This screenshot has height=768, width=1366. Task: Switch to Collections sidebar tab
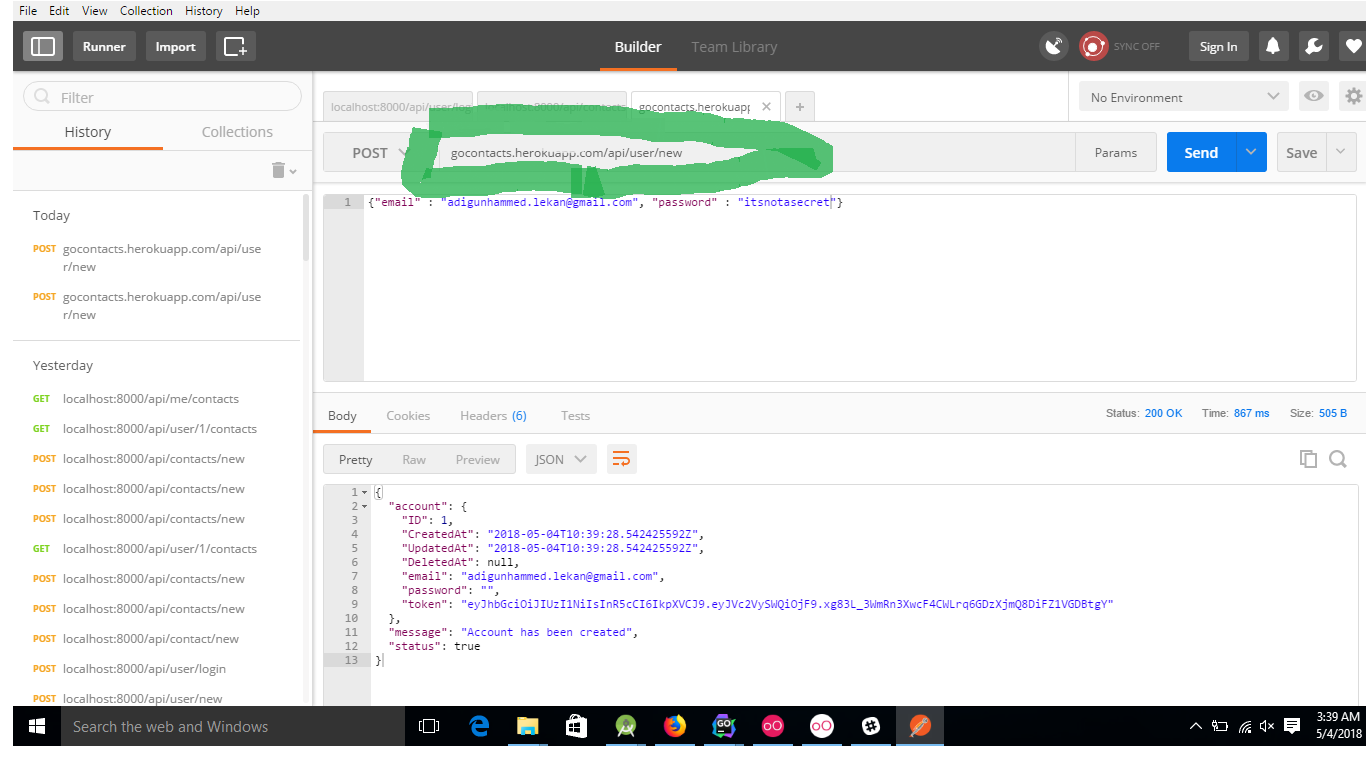pos(237,132)
